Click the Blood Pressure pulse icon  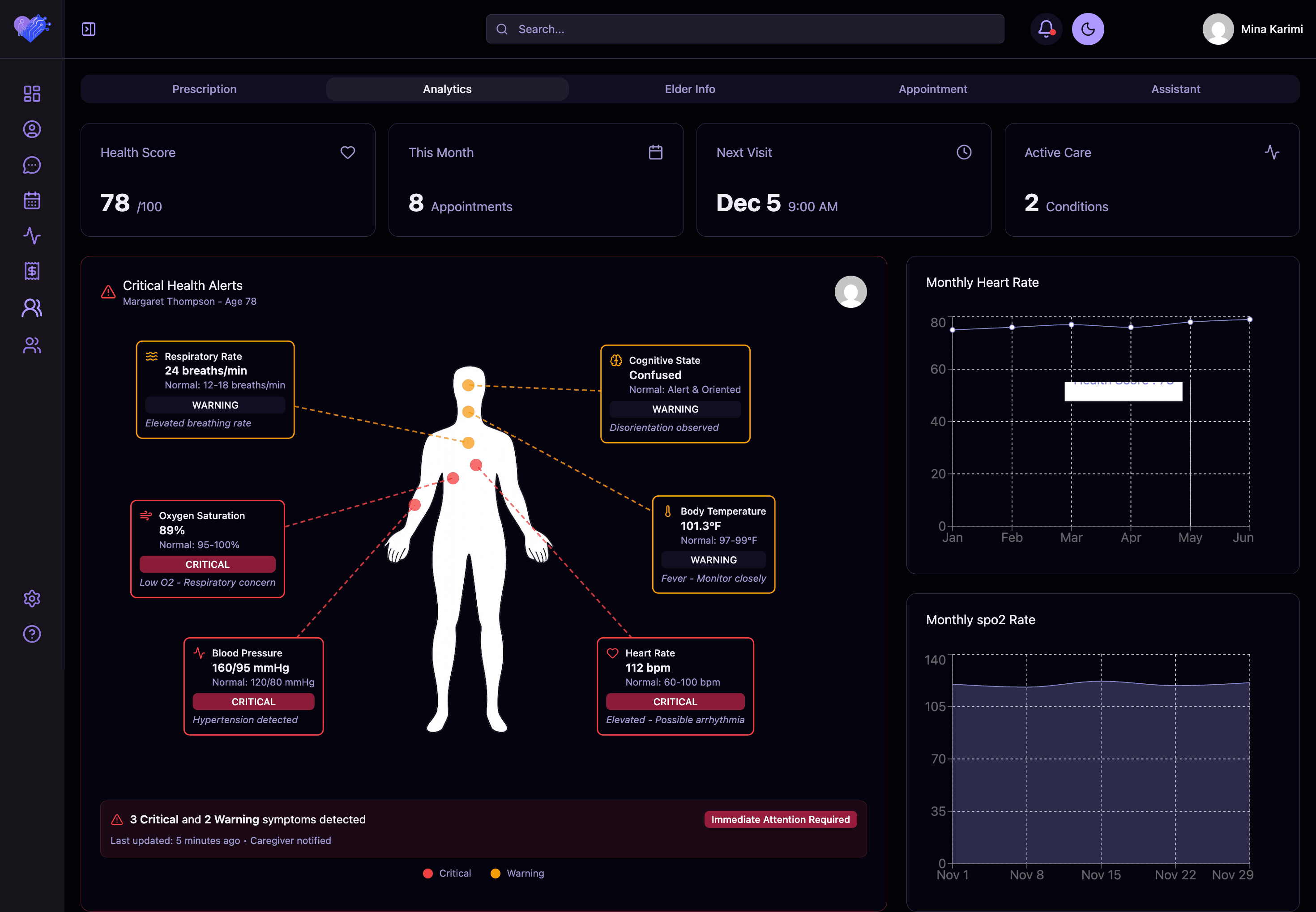pos(199,652)
